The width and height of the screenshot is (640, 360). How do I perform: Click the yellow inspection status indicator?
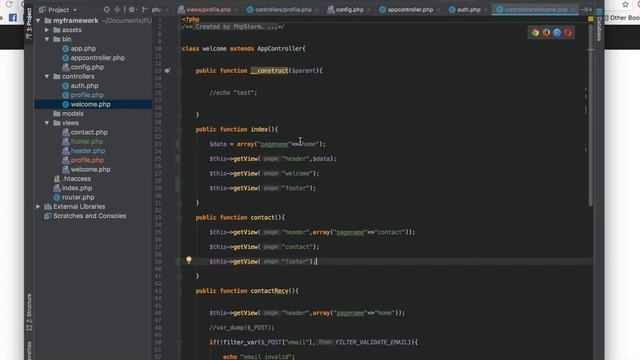click(590, 19)
